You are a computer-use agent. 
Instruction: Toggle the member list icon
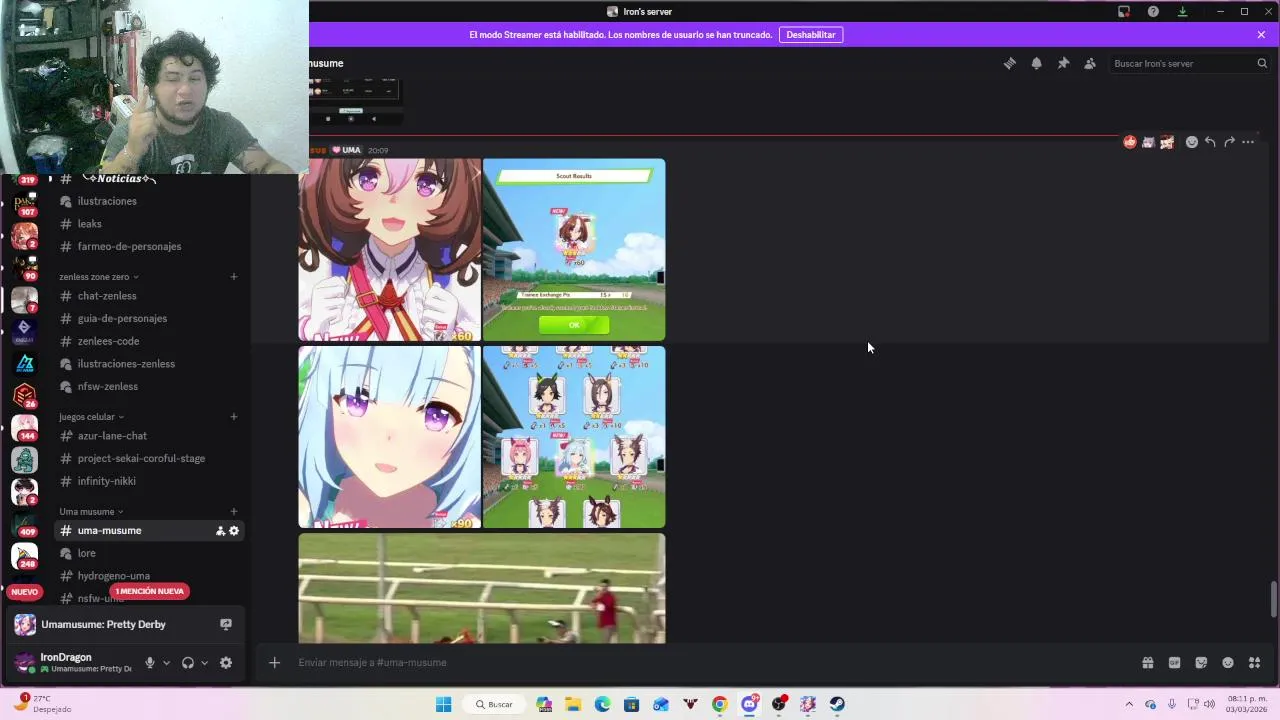point(1090,63)
